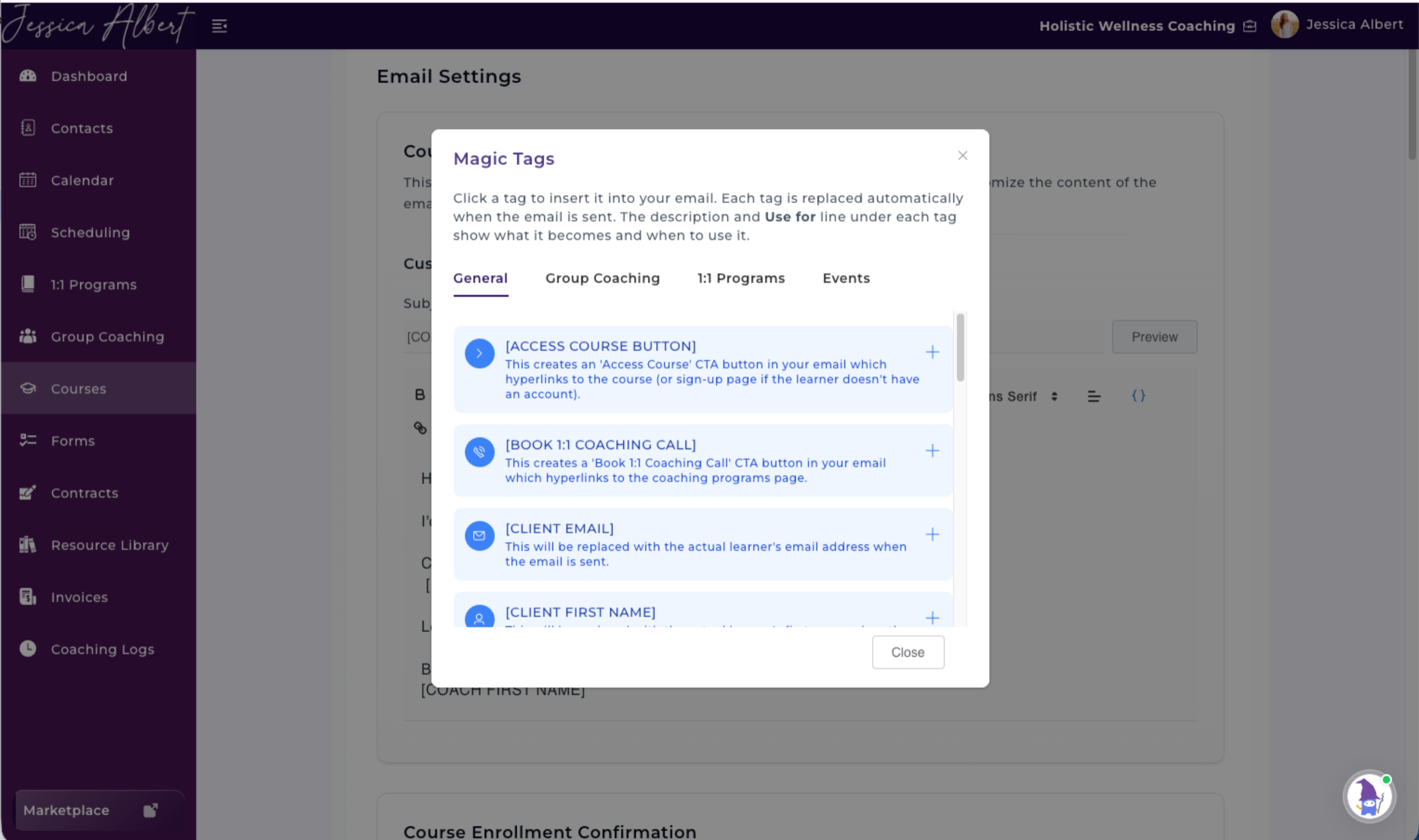
Task: Click the Invoices icon in sidebar
Action: pos(27,597)
